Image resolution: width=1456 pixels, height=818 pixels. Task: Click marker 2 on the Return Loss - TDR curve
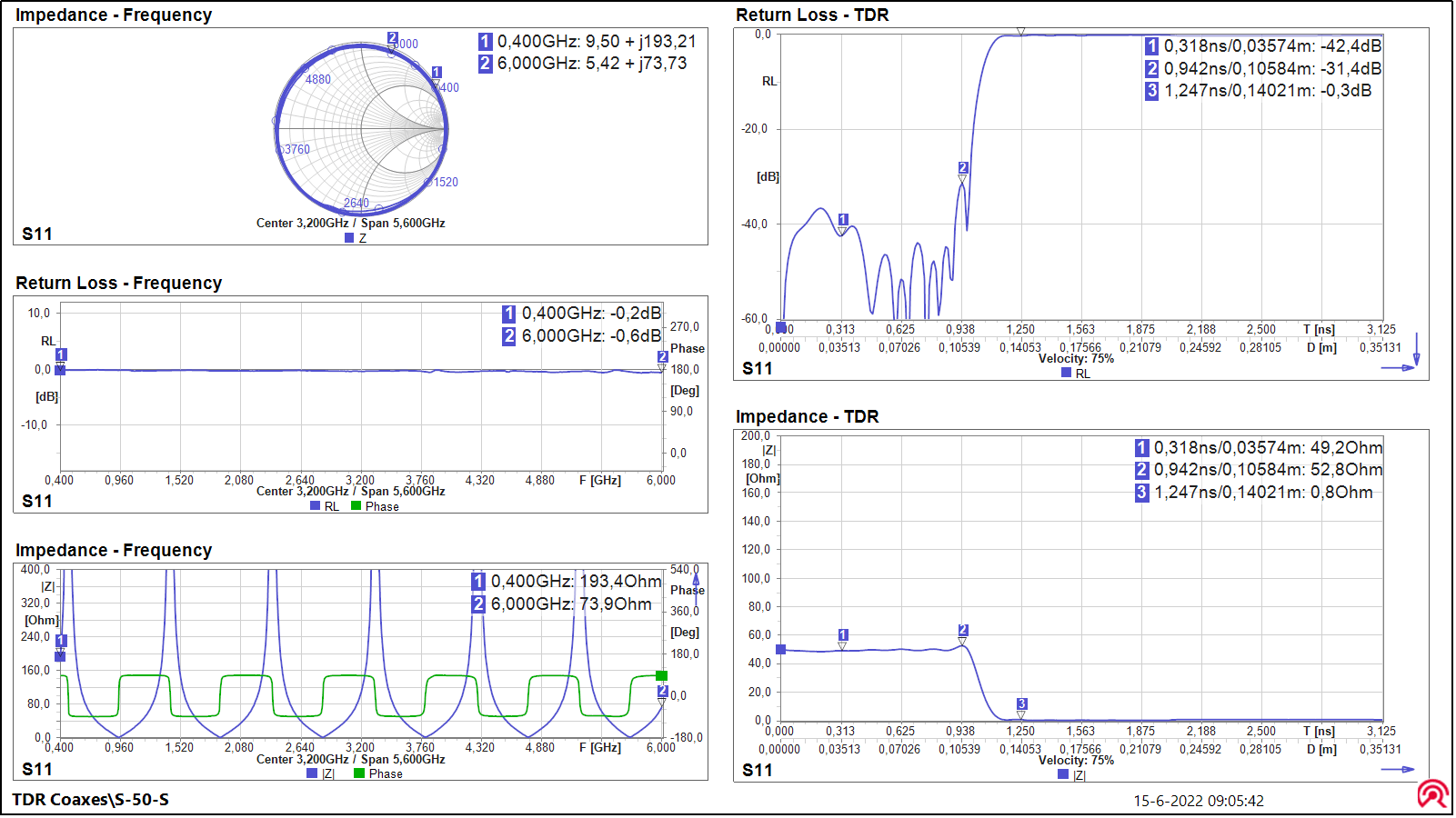tap(963, 167)
